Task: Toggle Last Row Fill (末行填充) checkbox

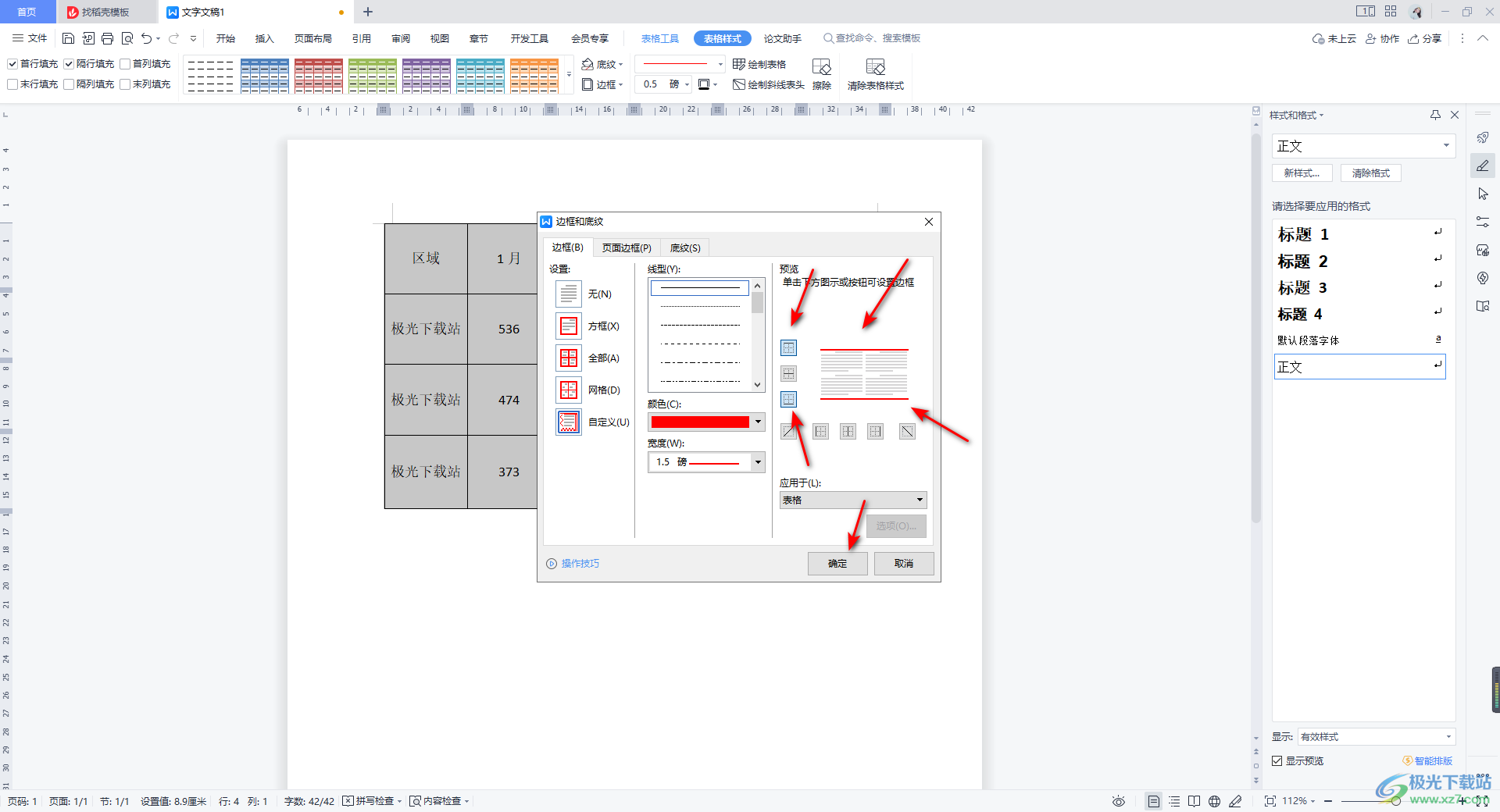Action: (12, 84)
